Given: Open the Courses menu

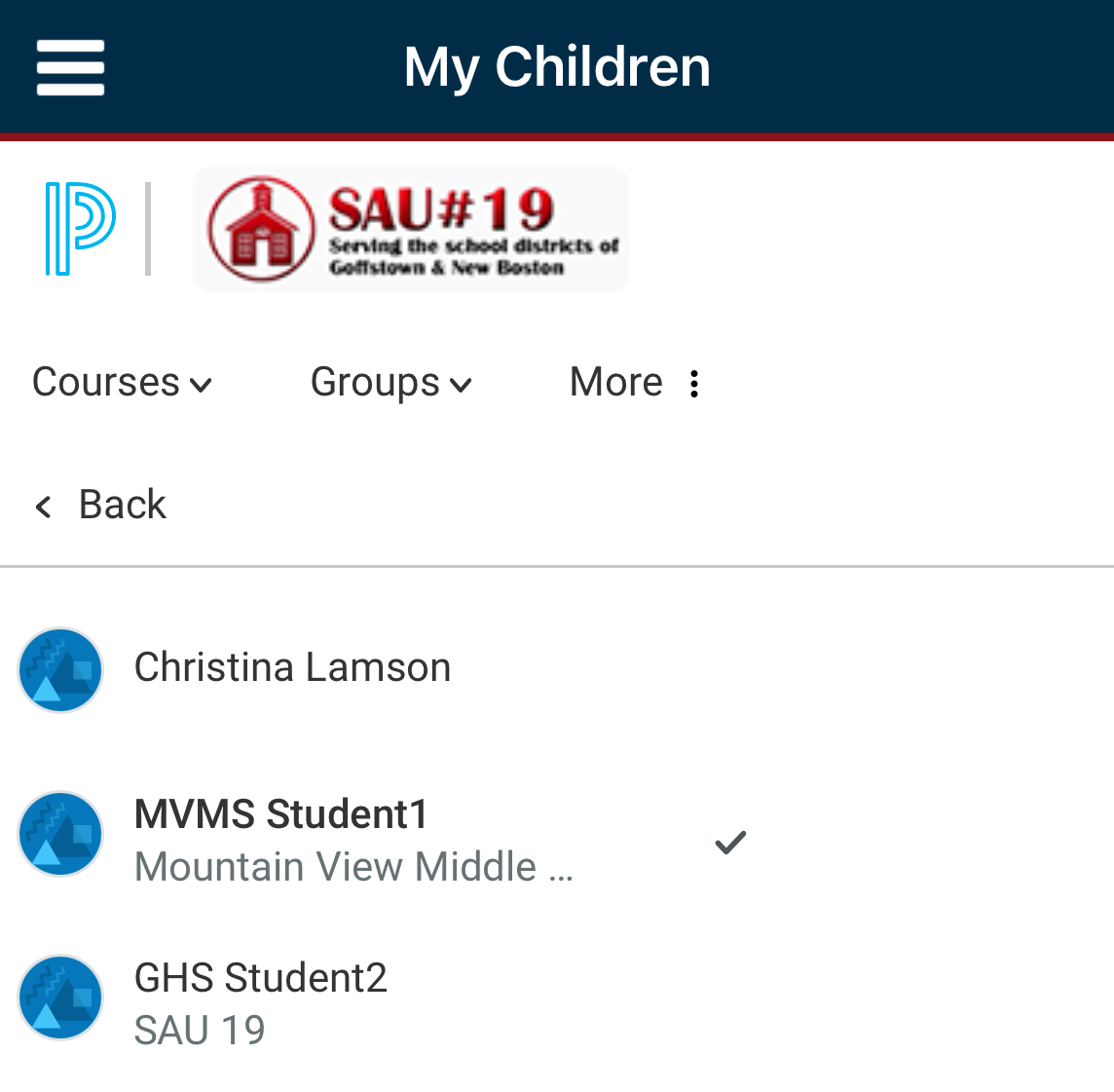Looking at the screenshot, I should (122, 383).
